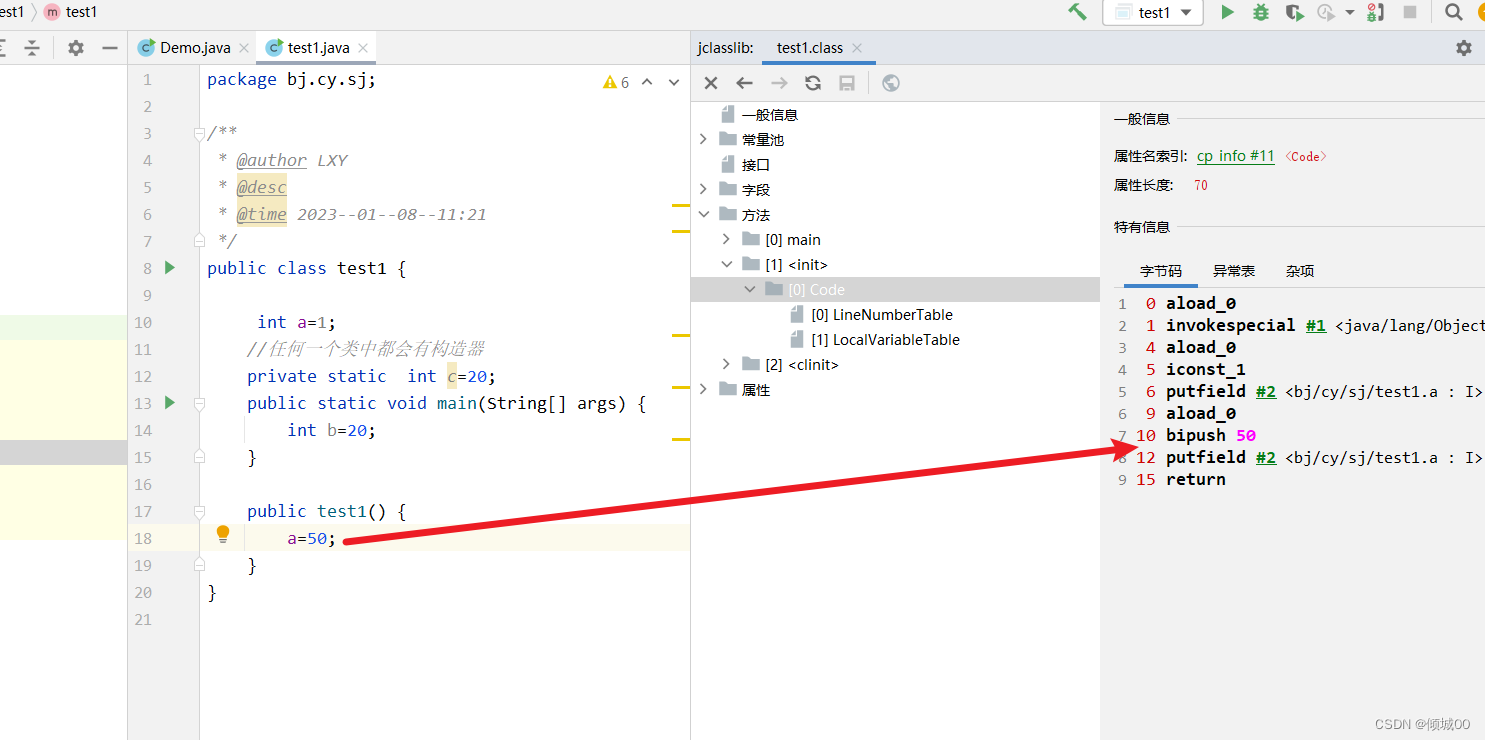Click the jclasslib close X toolbar icon
The width and height of the screenshot is (1485, 740).
pos(711,83)
